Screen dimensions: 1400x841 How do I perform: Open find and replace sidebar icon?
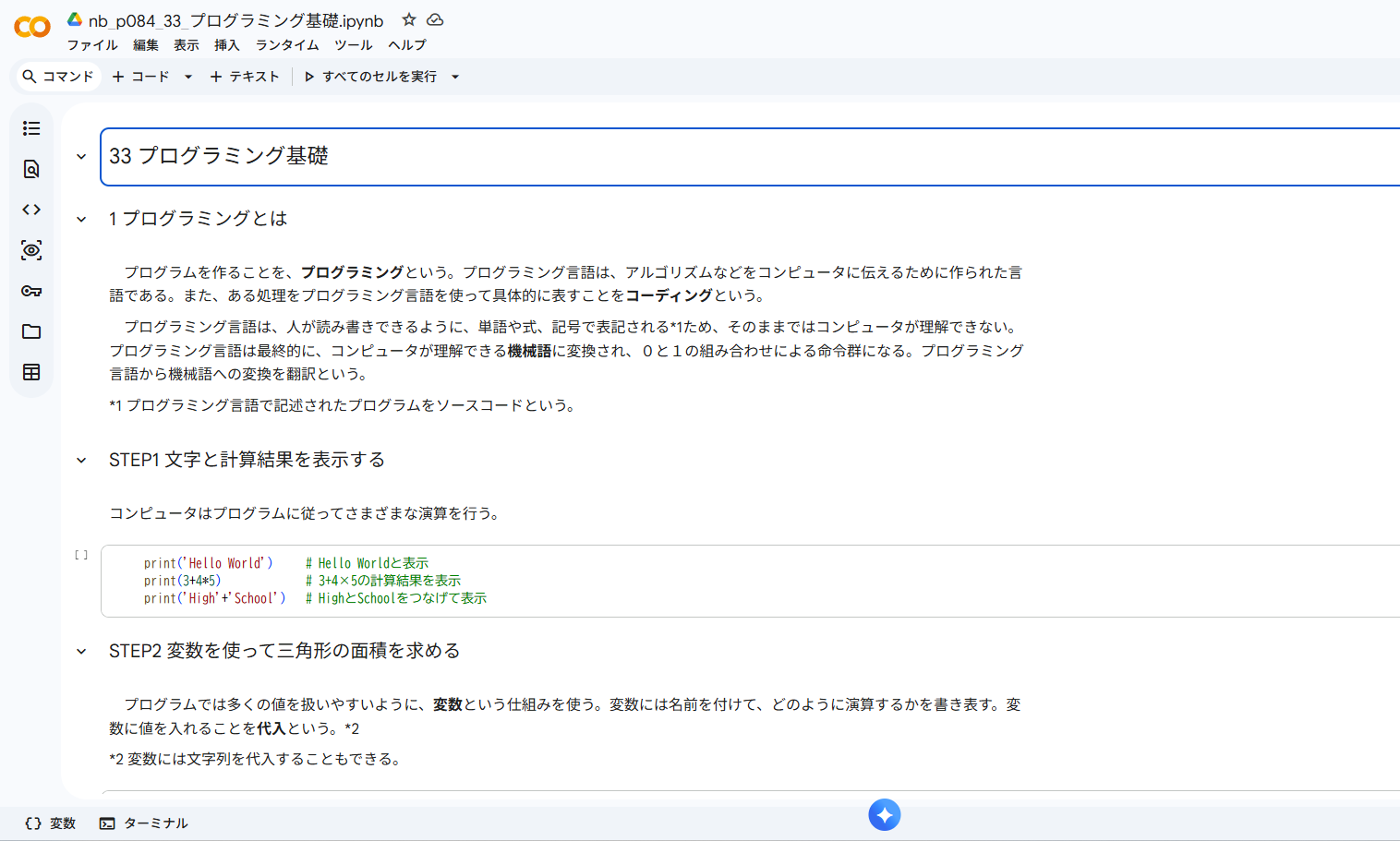31,169
